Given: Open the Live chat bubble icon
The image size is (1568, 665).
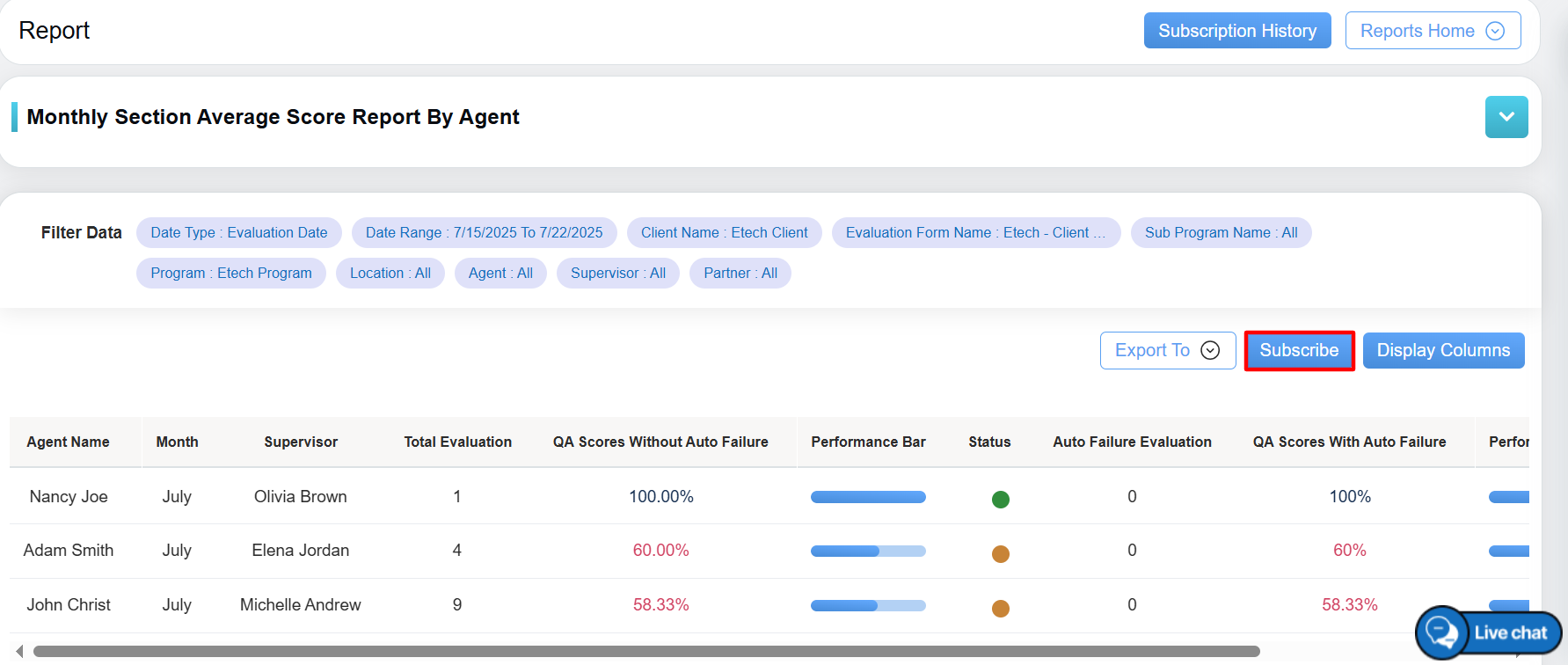Looking at the screenshot, I should [x=1442, y=632].
